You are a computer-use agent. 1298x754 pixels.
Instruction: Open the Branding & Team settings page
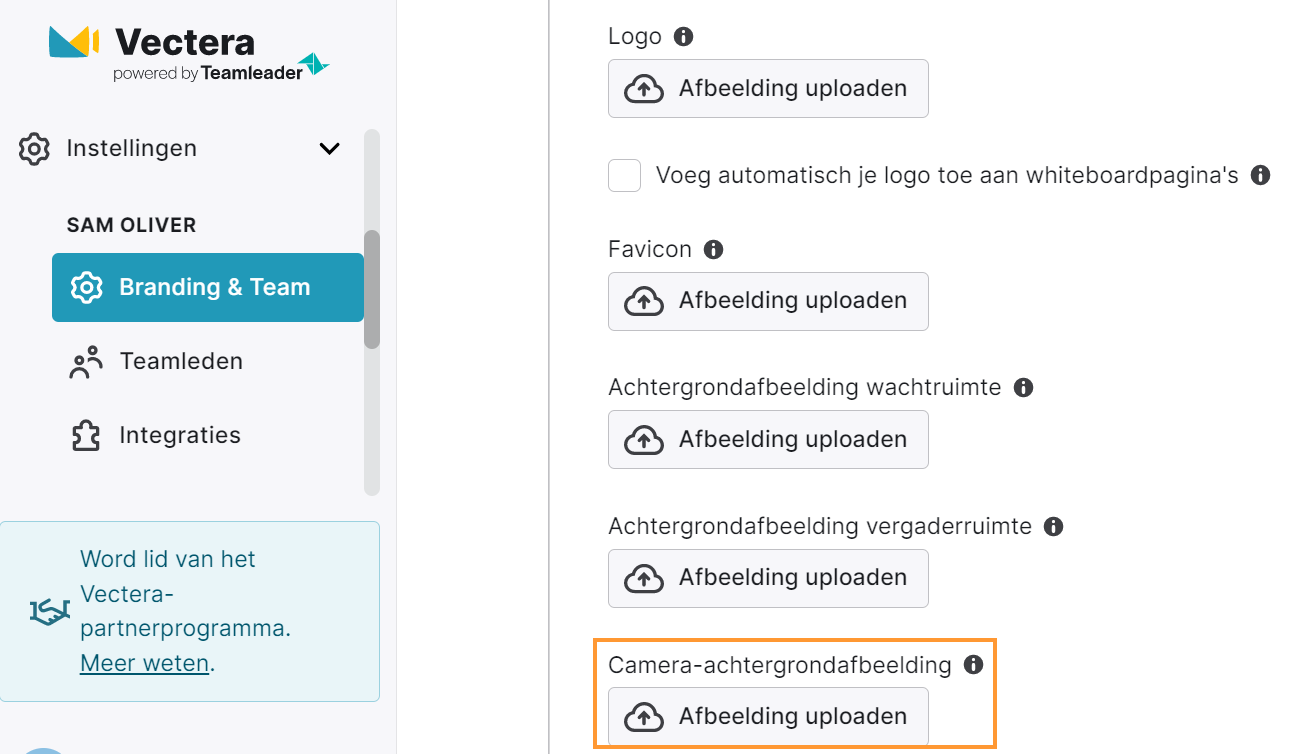tap(208, 287)
